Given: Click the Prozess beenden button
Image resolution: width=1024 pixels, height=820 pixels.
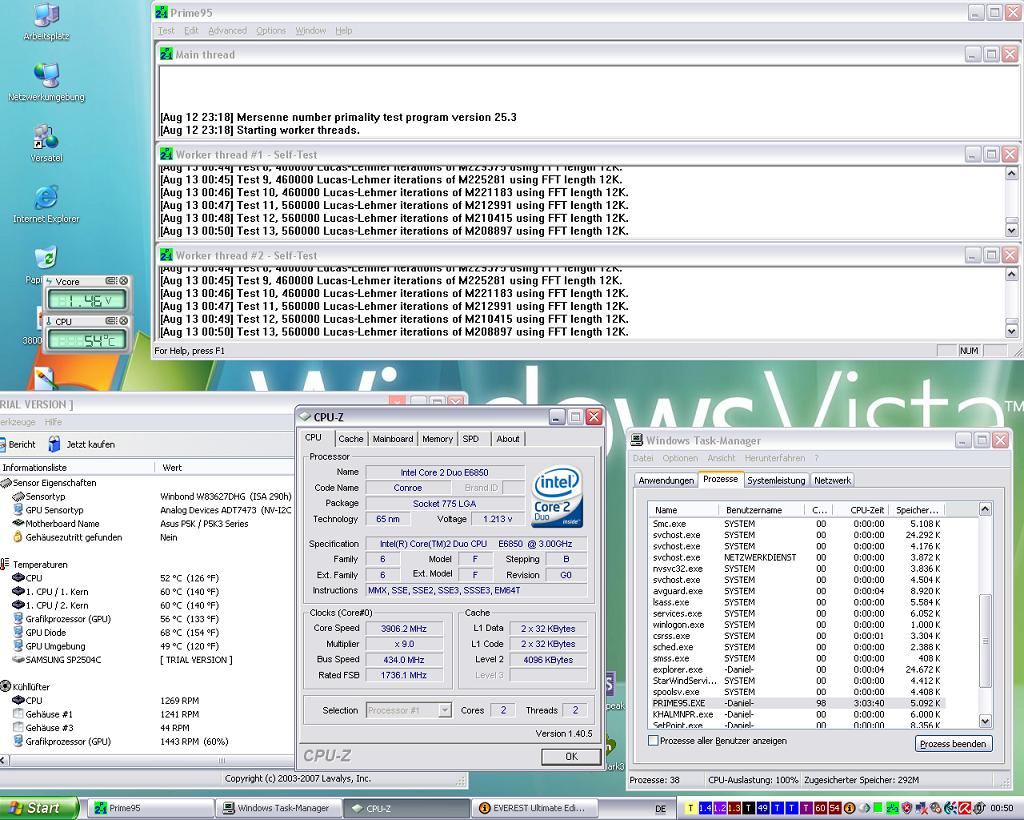Looking at the screenshot, I should click(953, 744).
